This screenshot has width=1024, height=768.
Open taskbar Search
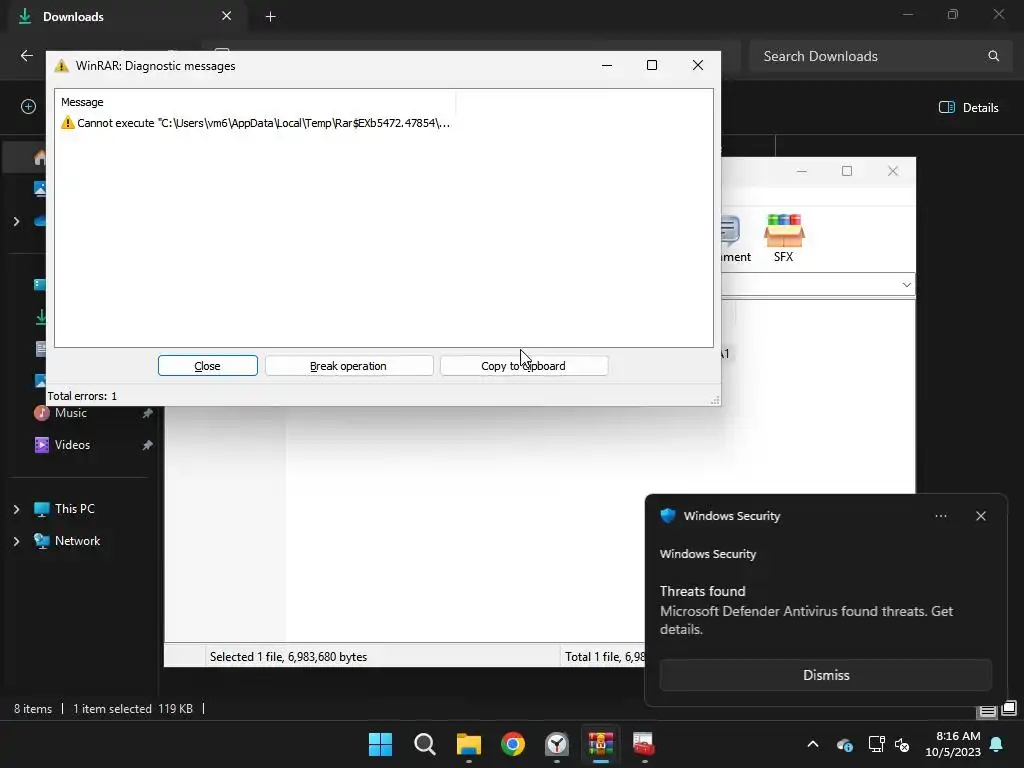(424, 744)
